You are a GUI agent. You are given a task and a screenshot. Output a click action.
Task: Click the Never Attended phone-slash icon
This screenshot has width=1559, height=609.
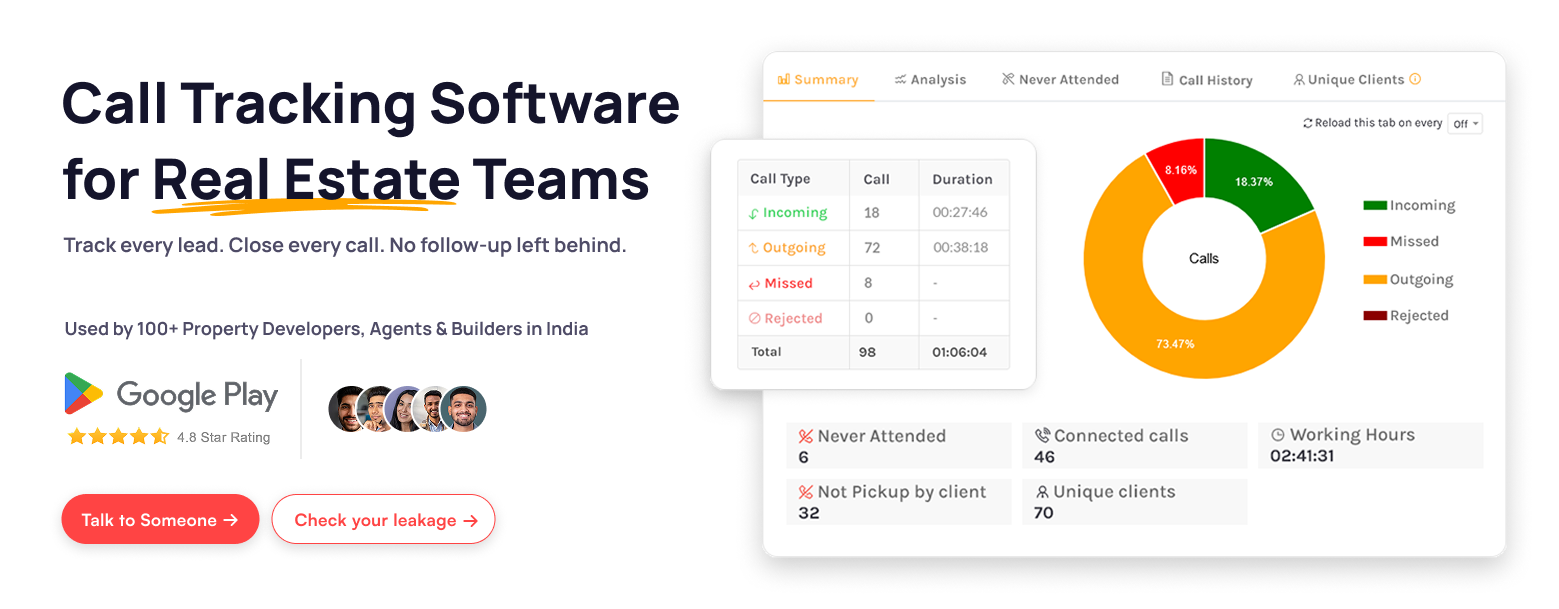coord(1007,78)
